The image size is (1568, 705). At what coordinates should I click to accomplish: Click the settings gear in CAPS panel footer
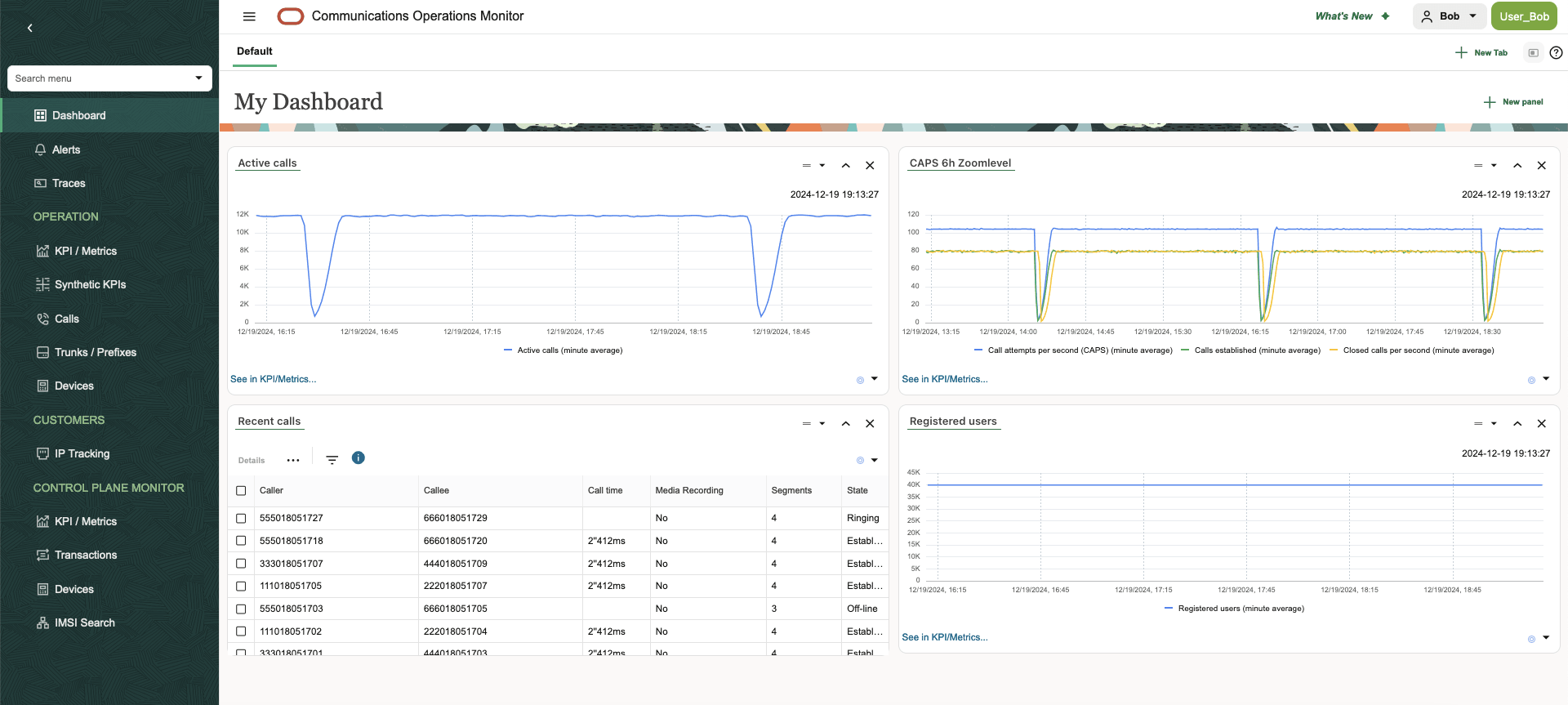(x=1531, y=380)
